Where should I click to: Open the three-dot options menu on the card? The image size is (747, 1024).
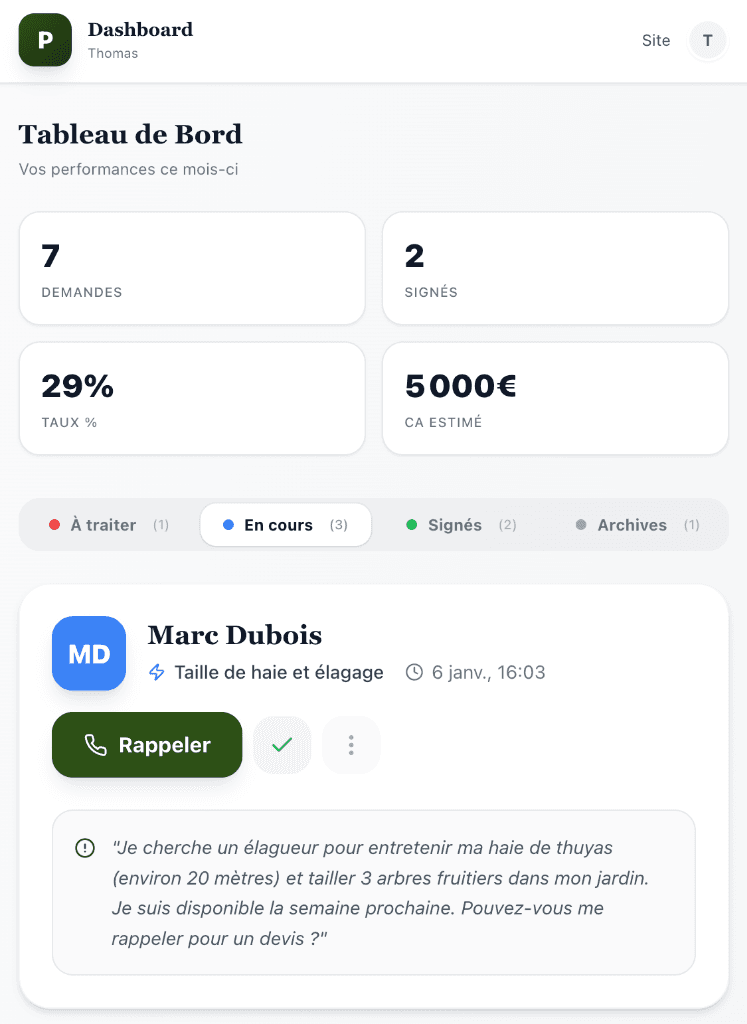pyautogui.click(x=350, y=745)
